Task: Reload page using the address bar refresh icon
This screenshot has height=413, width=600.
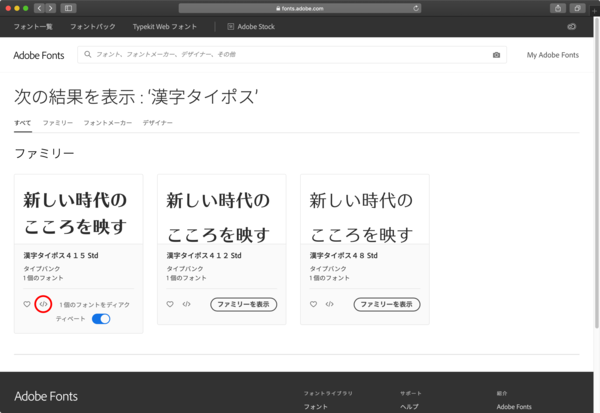Action: click(416, 8)
